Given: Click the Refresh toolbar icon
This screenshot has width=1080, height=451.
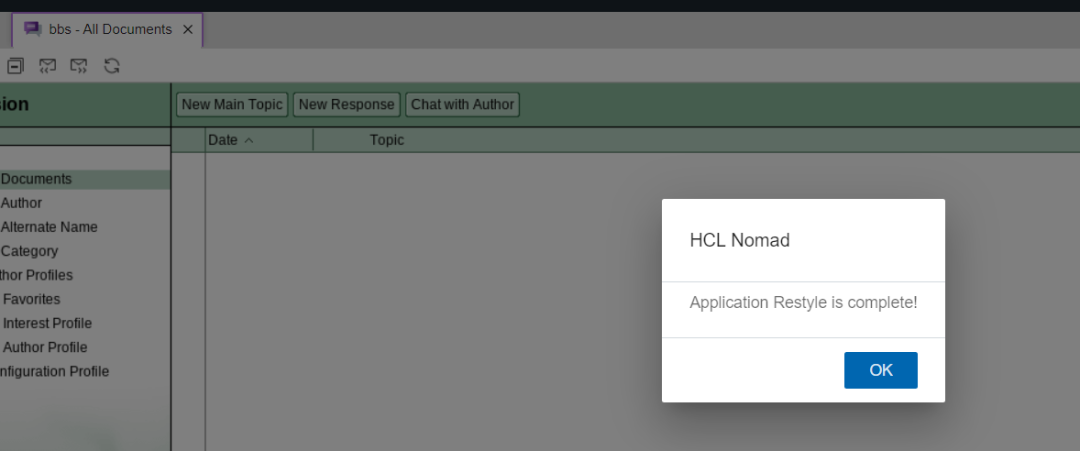Looking at the screenshot, I should (112, 66).
